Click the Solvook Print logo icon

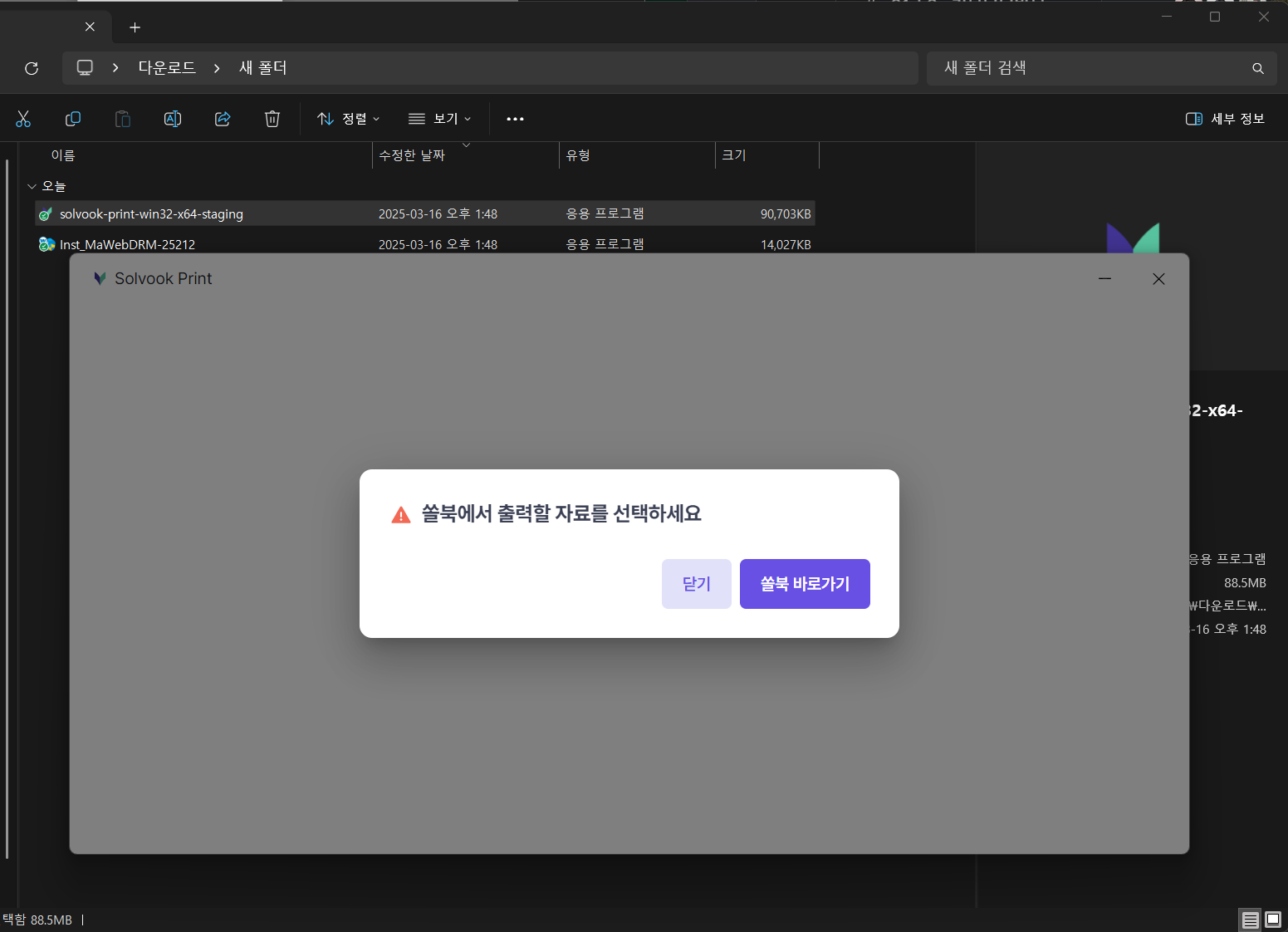[x=100, y=278]
